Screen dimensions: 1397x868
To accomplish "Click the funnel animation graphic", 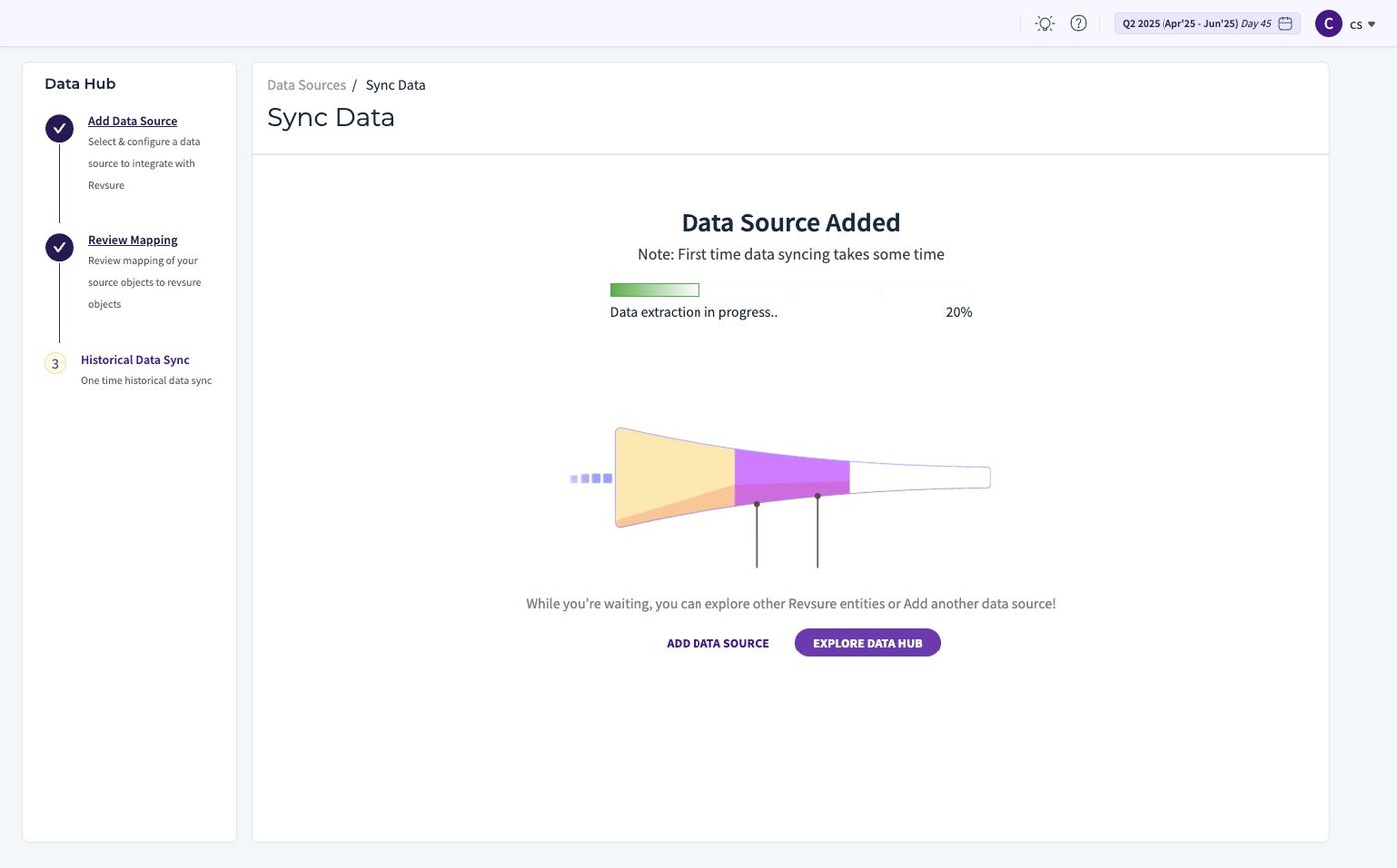I will [780, 497].
